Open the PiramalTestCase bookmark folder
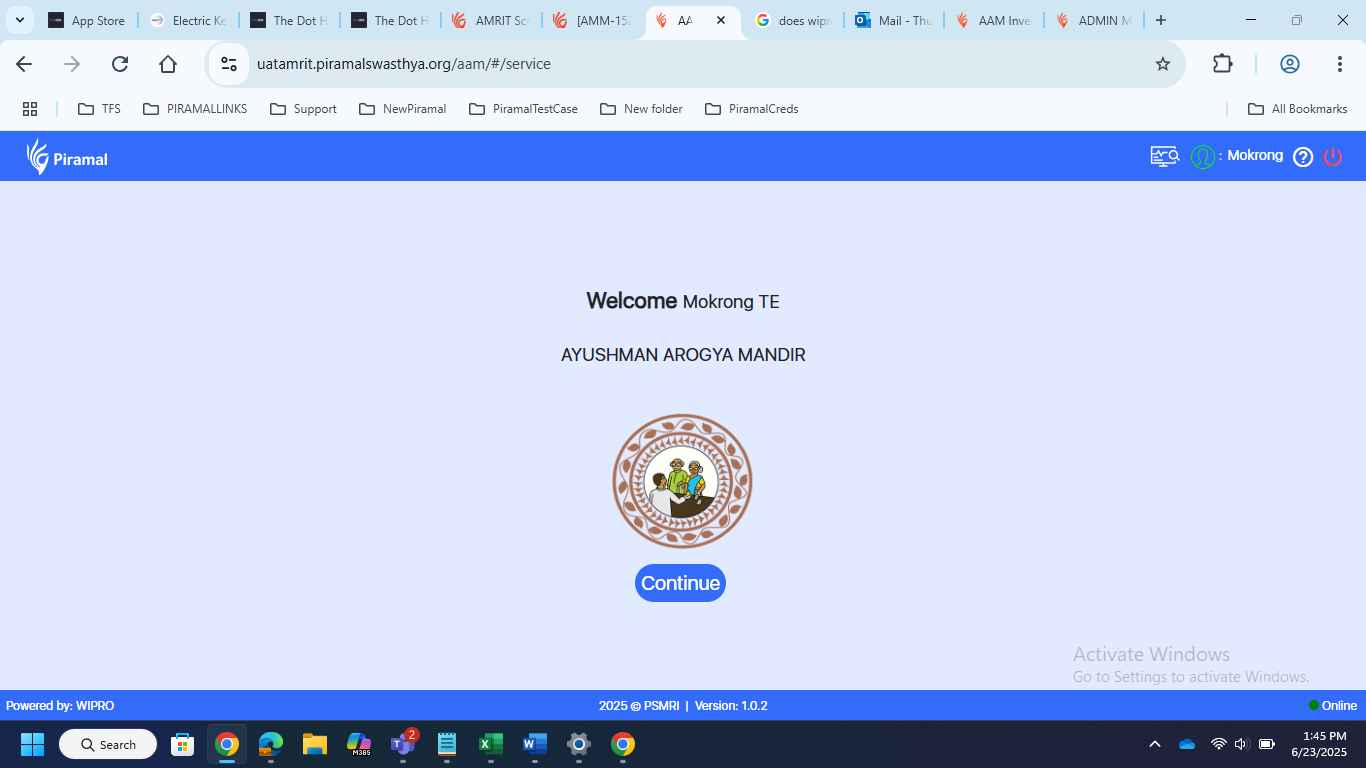This screenshot has width=1366, height=768. pyautogui.click(x=523, y=109)
